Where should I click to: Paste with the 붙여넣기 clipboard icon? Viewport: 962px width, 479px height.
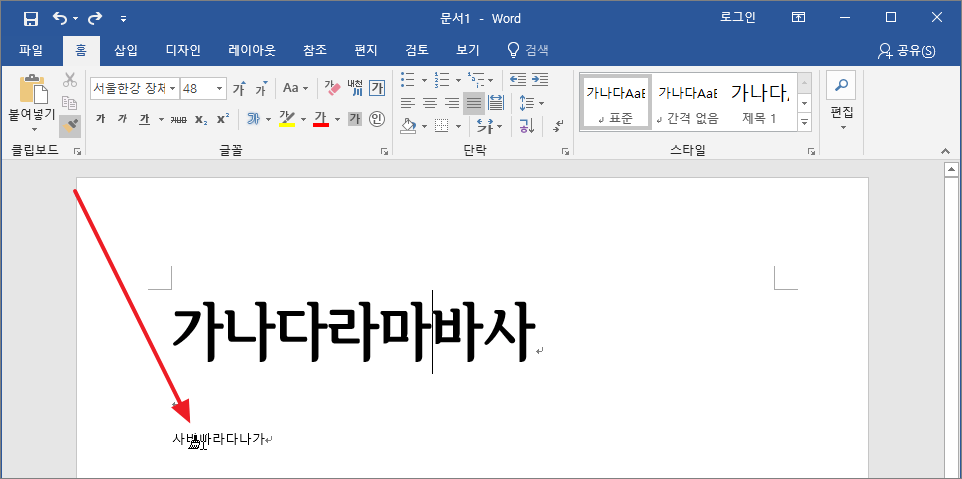point(33,90)
